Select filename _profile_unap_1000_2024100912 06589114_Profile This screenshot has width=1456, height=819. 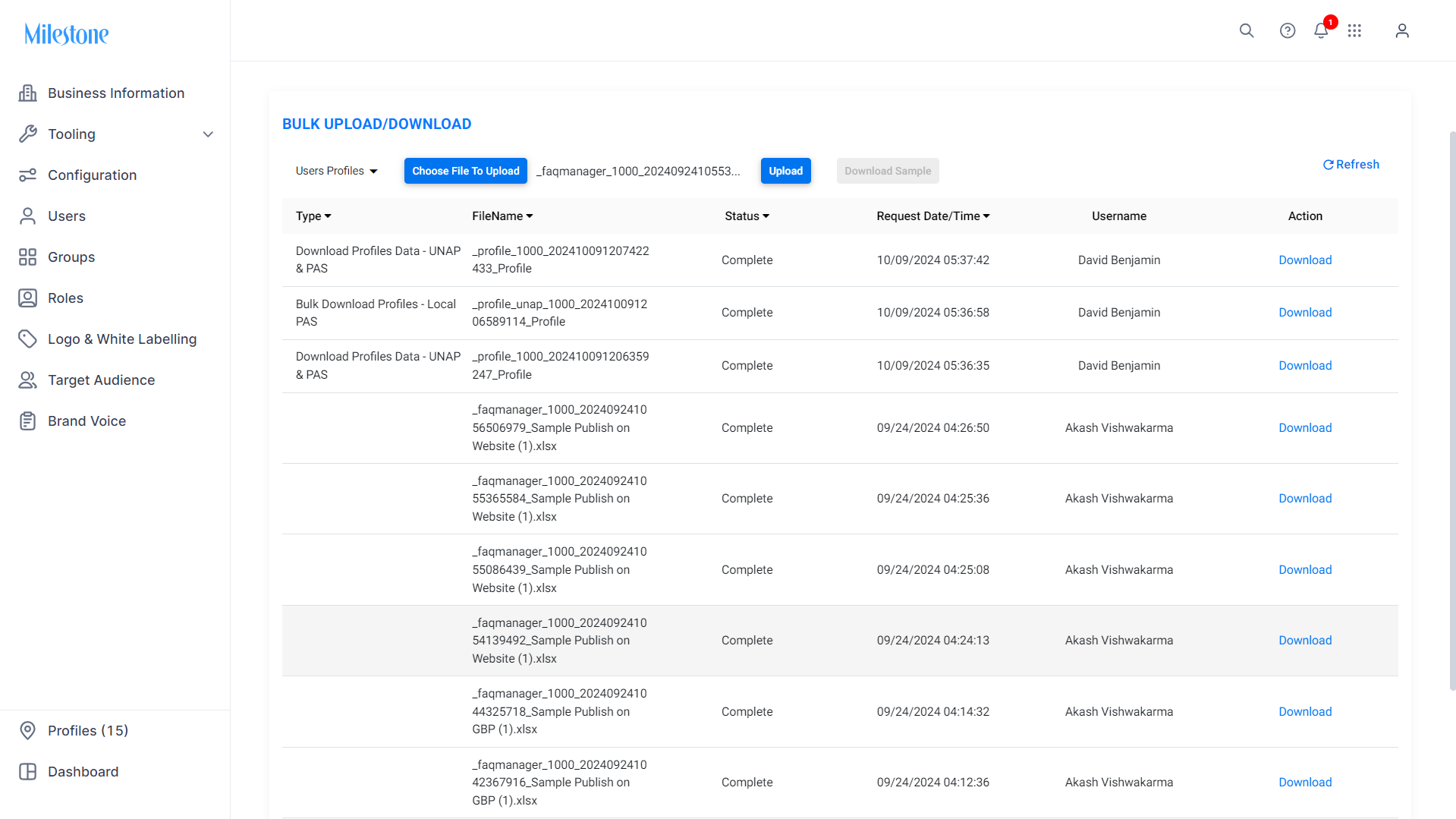[560, 313]
